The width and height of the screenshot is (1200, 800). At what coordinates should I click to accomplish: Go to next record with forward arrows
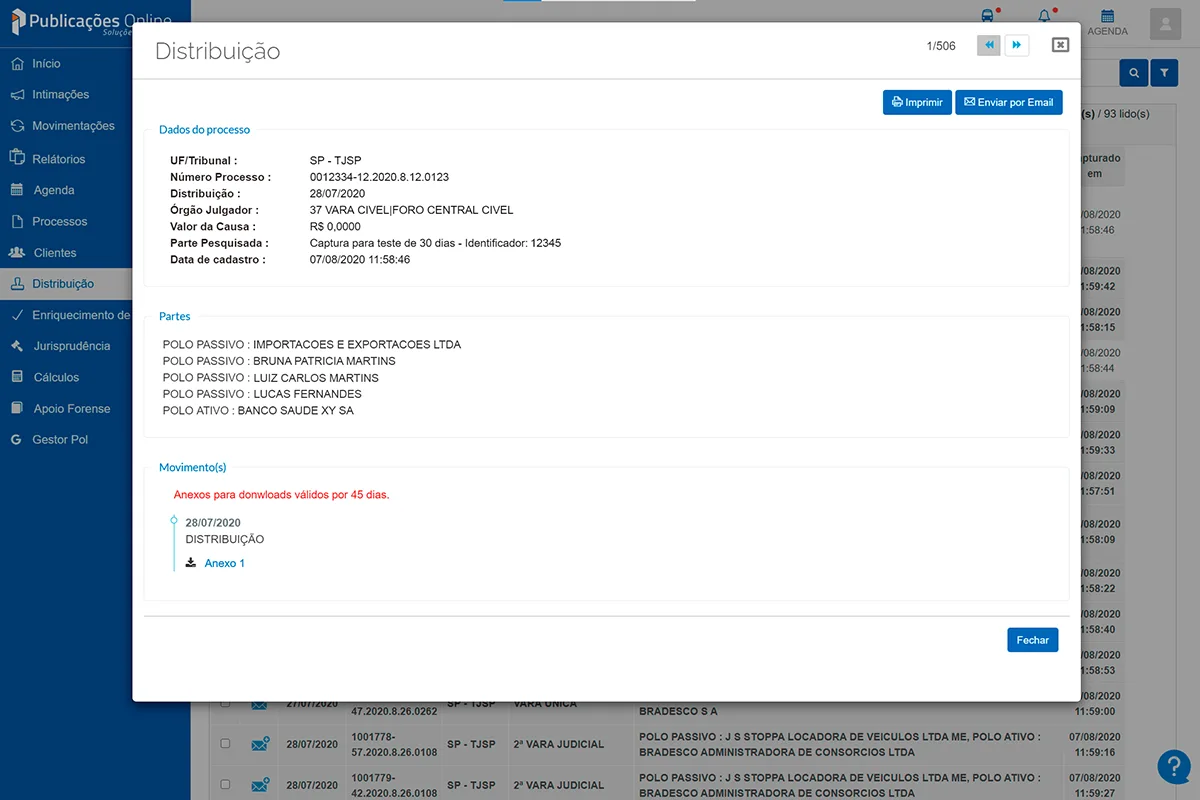pyautogui.click(x=1017, y=45)
